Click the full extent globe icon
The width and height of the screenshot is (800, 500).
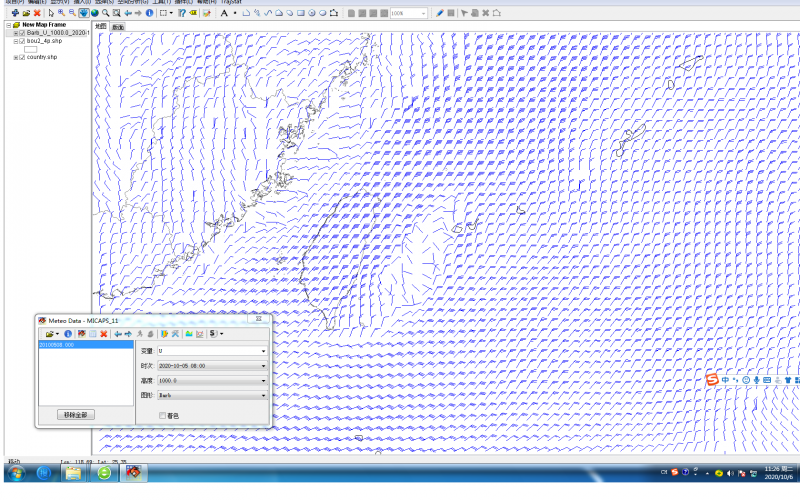95,14
